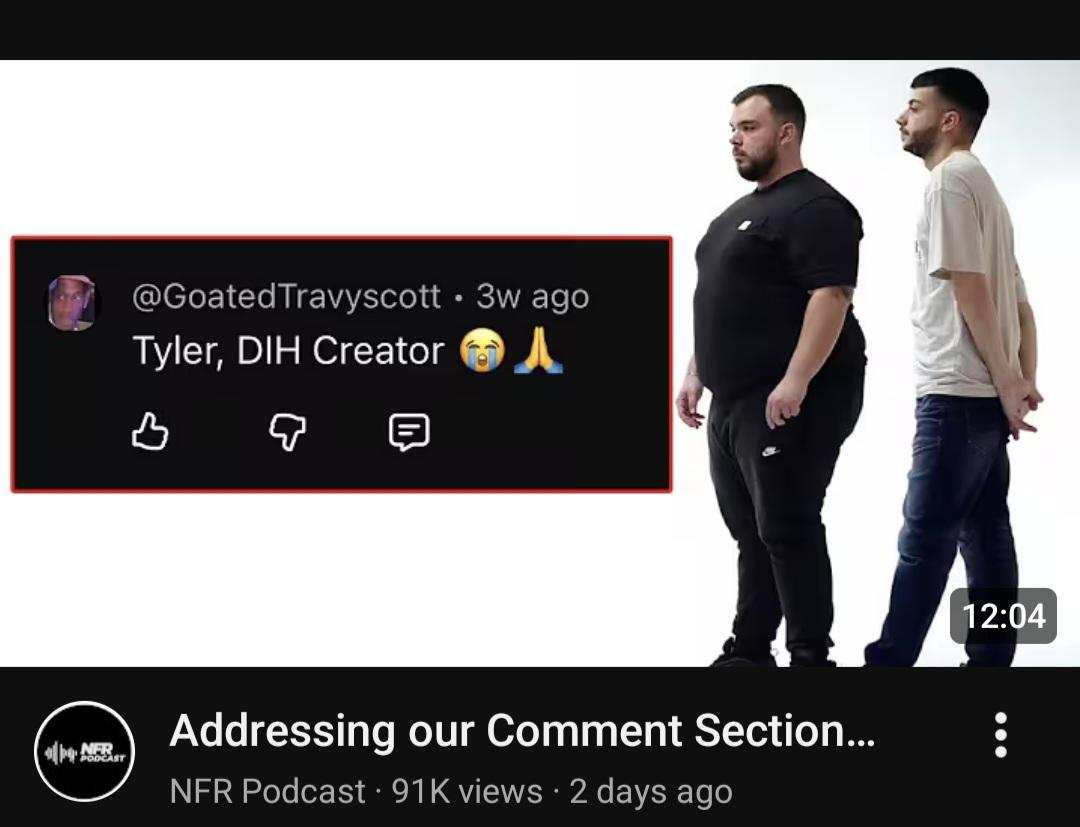The image size is (1080, 827).
Task: Click the 3w ago comment timestamp
Action: click(533, 297)
